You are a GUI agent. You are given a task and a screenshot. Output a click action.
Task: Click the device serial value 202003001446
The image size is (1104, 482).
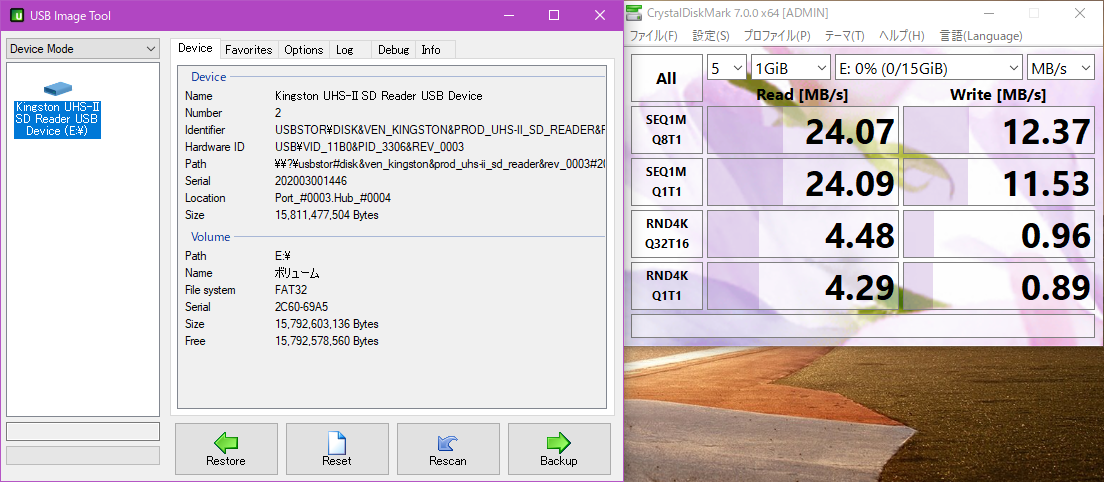tap(310, 181)
